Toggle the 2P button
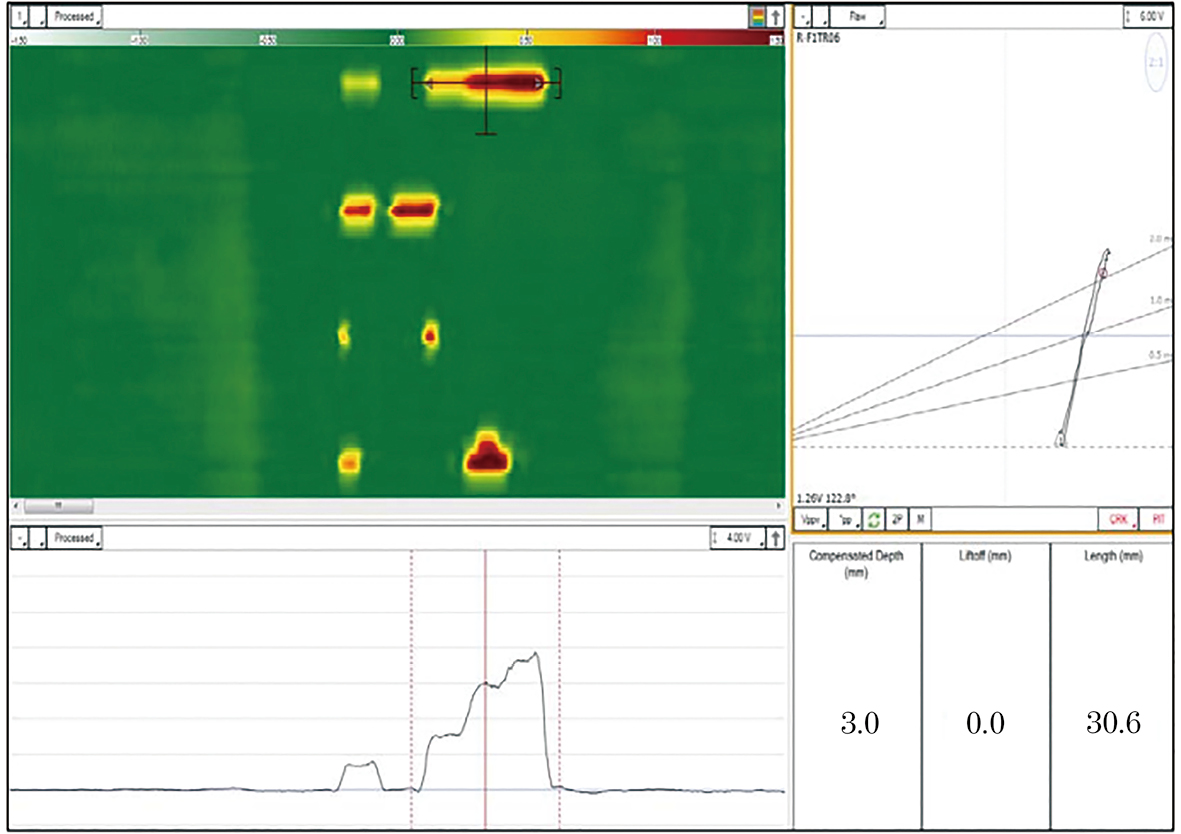 tap(896, 520)
